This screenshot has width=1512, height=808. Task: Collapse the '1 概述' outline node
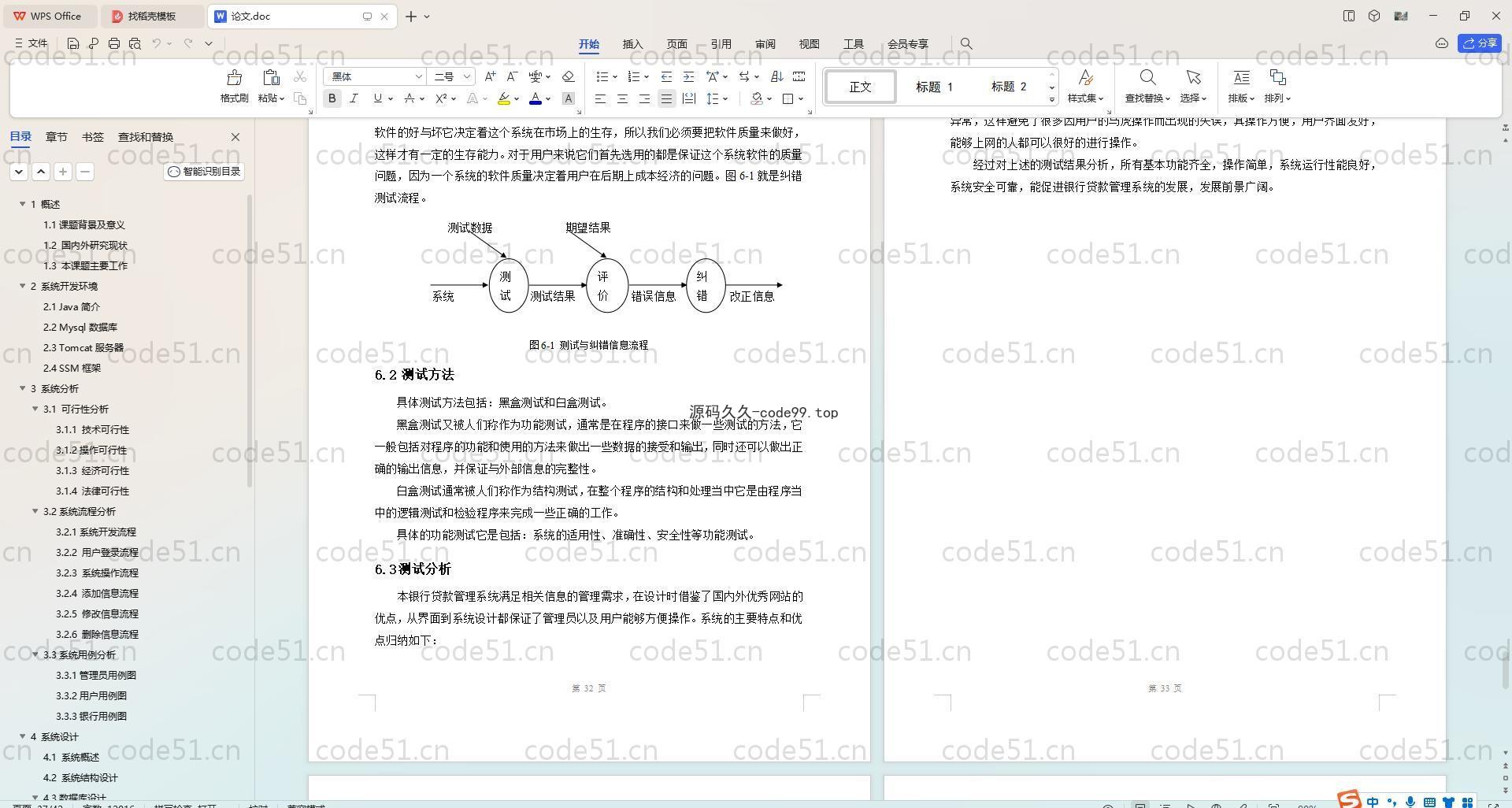pos(23,204)
